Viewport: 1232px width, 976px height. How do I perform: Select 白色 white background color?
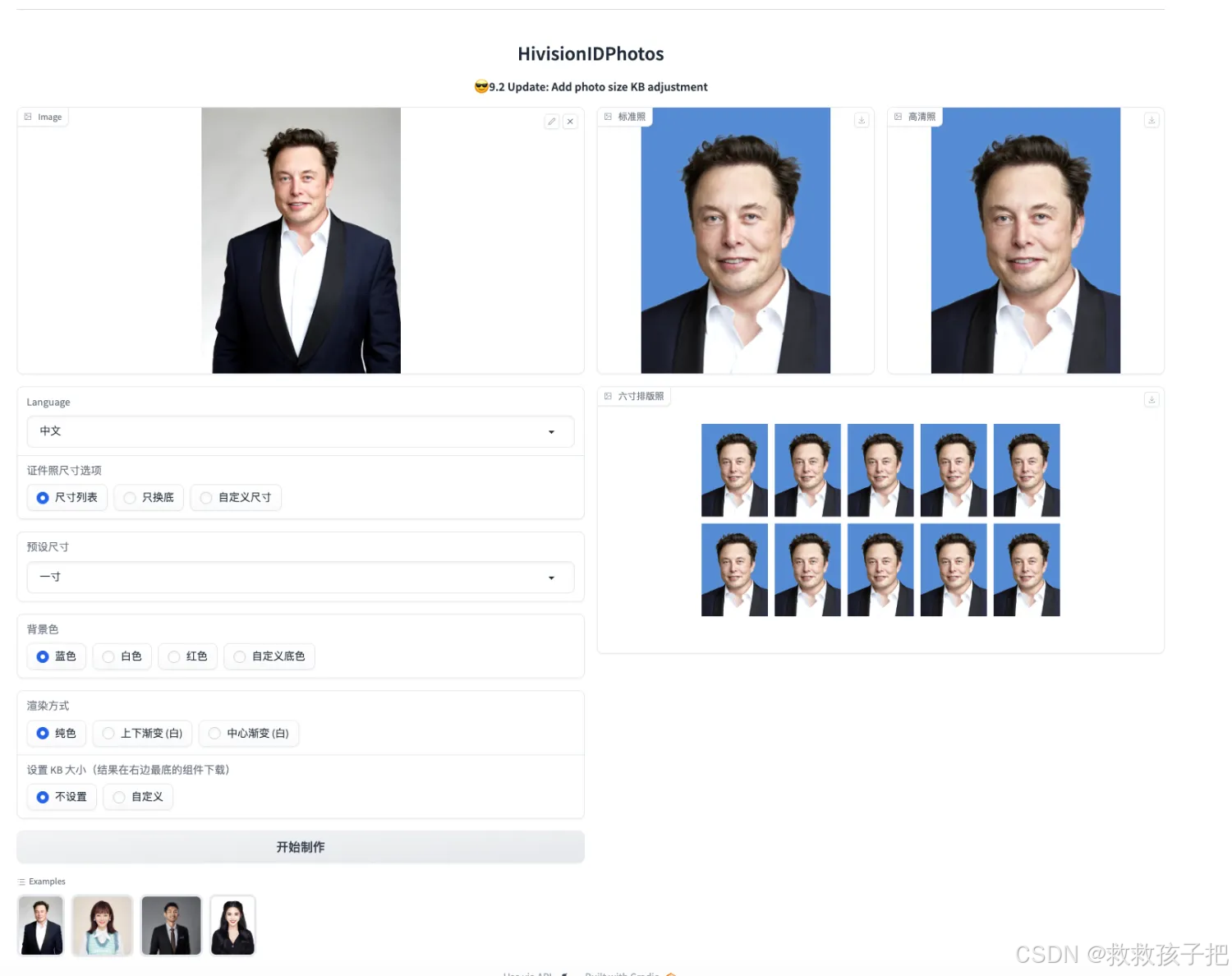[122, 656]
